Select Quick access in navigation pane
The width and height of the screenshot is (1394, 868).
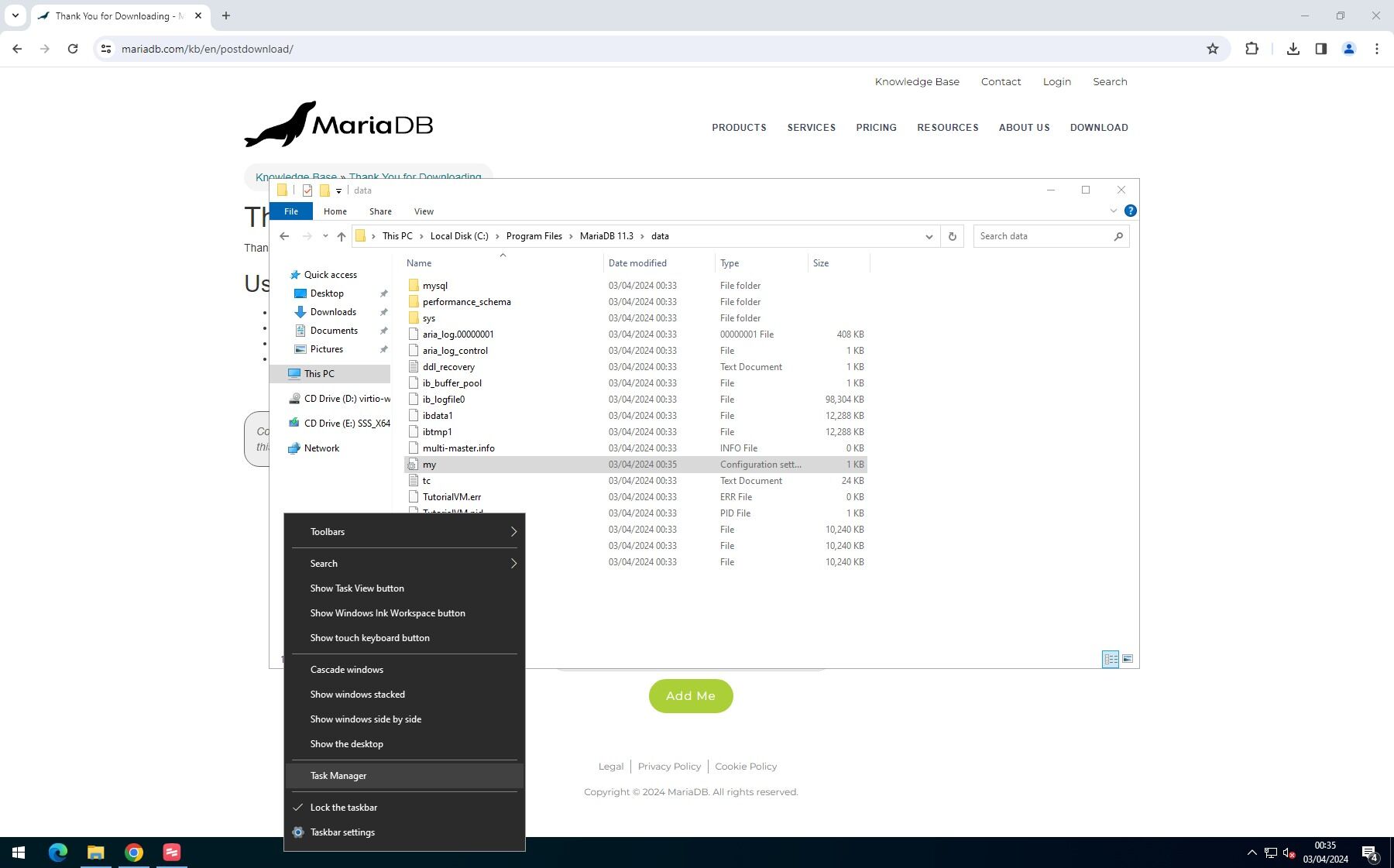point(331,275)
